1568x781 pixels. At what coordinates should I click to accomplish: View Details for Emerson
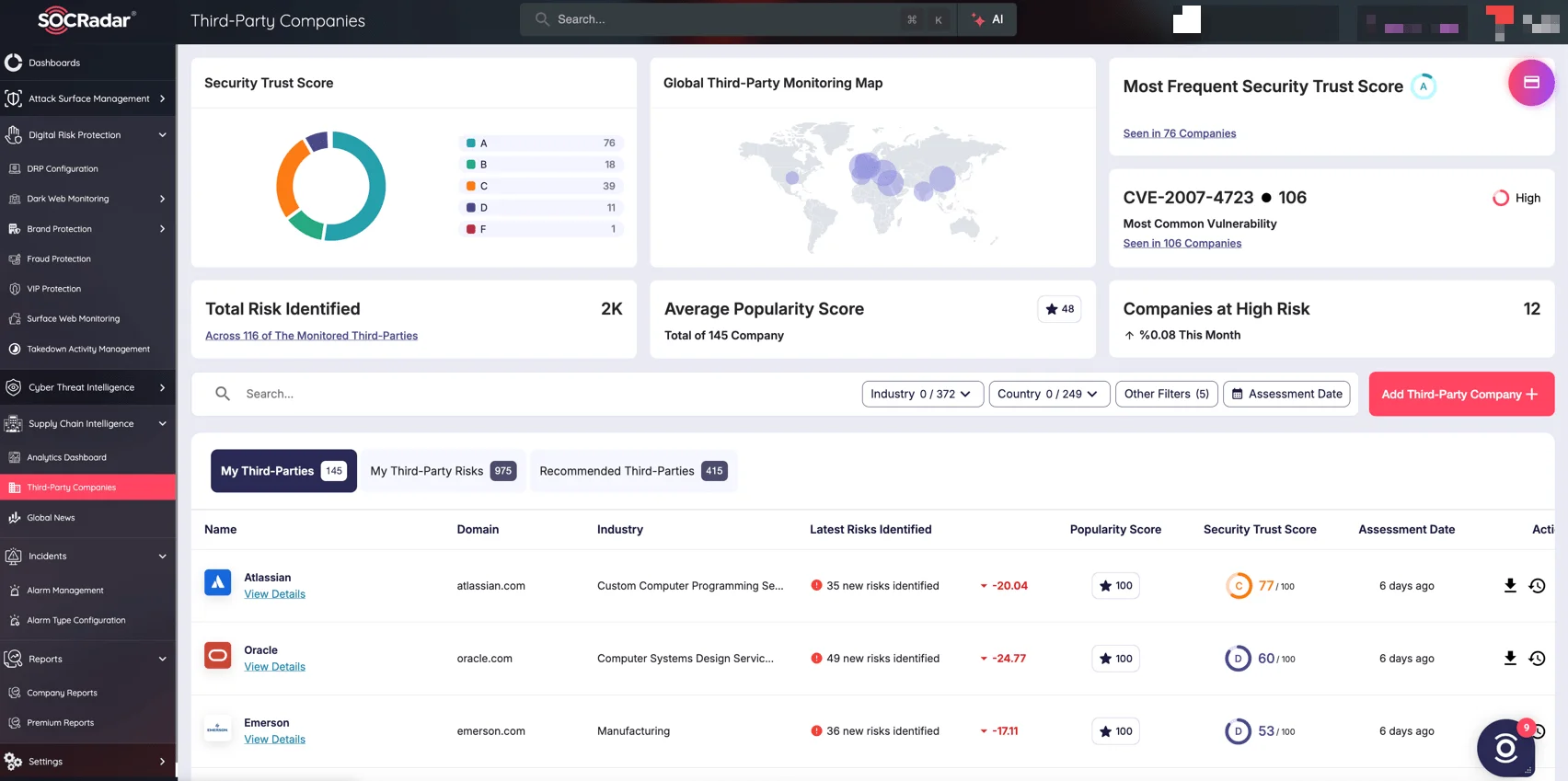click(x=274, y=740)
